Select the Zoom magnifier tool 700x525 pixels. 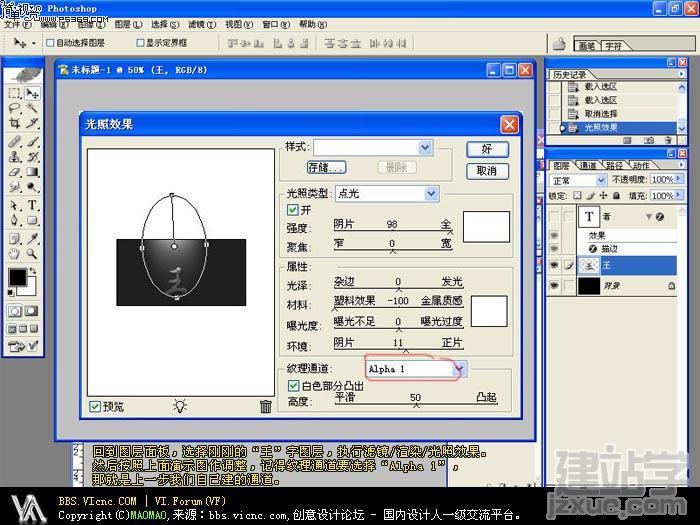click(x=32, y=254)
